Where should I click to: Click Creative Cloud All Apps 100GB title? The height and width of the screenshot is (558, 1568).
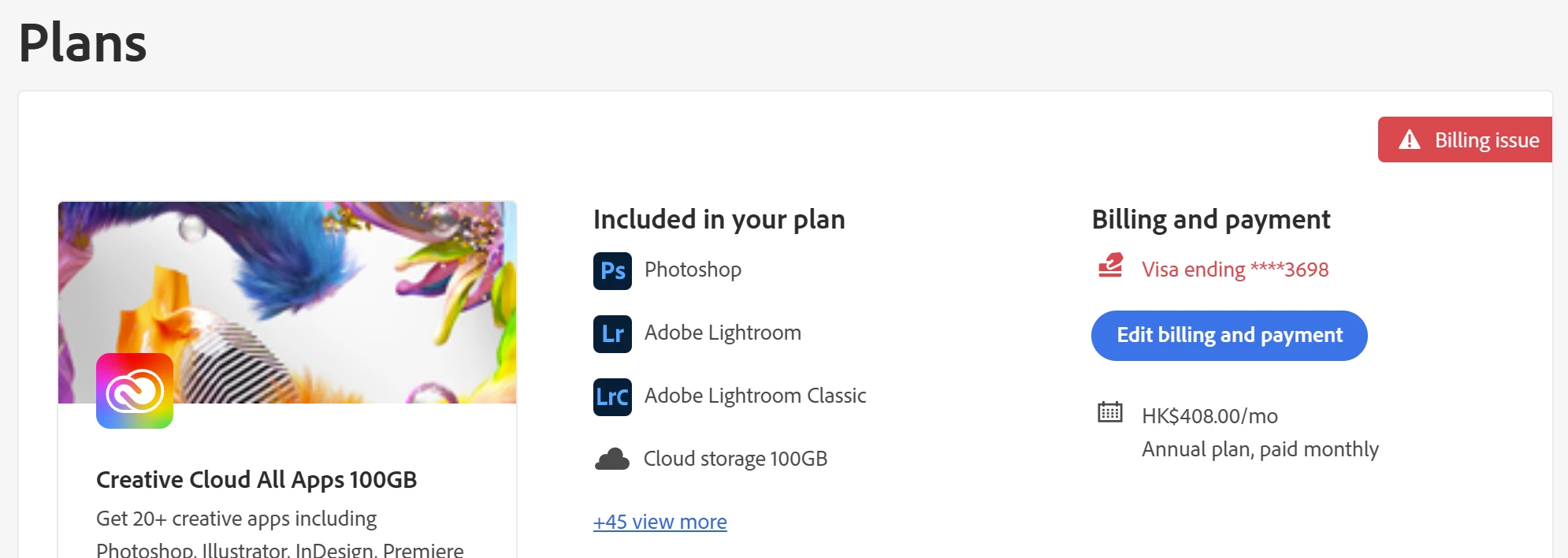(256, 479)
